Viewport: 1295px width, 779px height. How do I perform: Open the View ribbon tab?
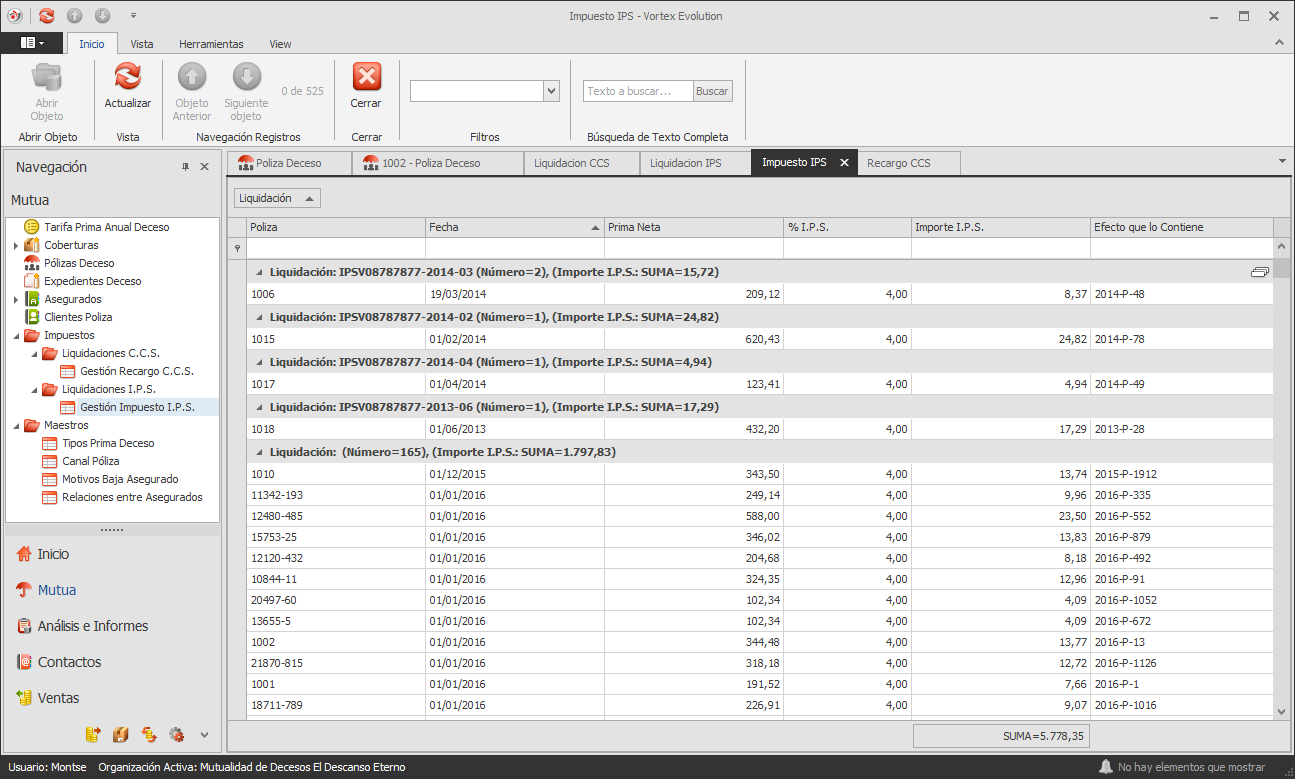[x=280, y=44]
